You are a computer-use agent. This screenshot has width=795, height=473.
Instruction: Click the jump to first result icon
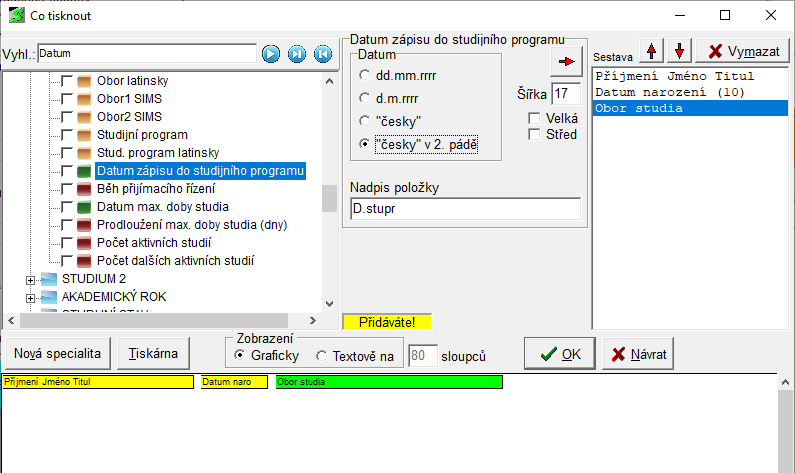(x=322, y=54)
